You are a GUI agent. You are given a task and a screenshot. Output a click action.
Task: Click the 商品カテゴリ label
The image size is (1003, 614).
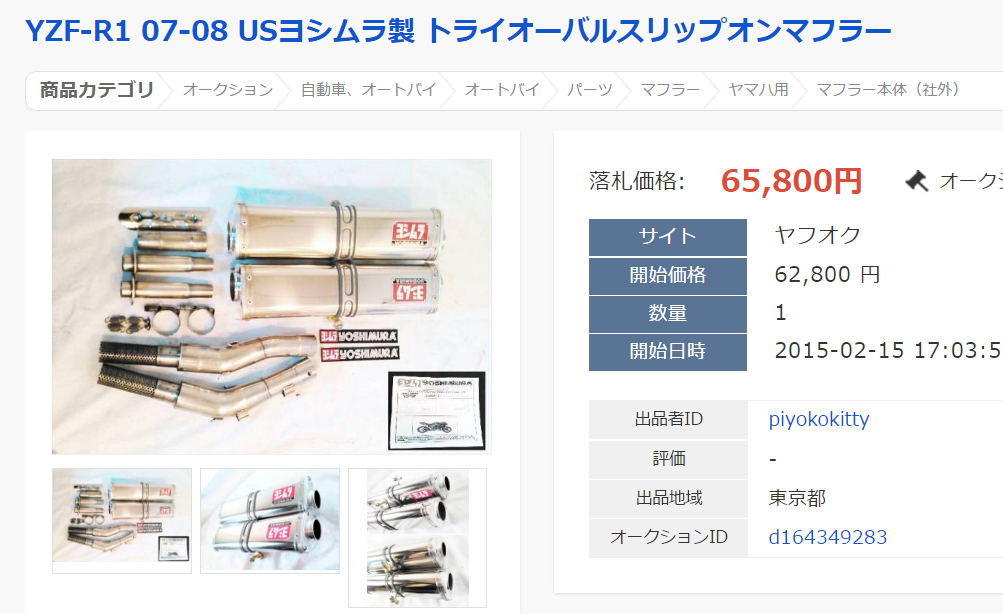point(97,90)
